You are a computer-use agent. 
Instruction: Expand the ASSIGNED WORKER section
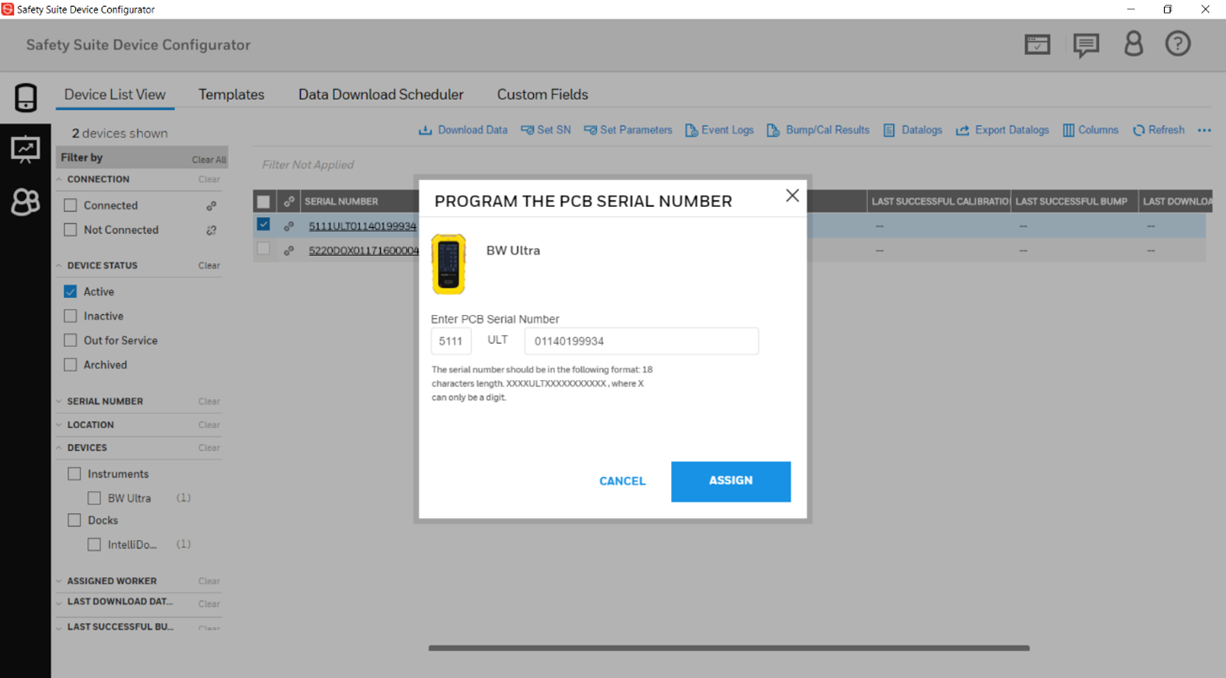tap(58, 580)
